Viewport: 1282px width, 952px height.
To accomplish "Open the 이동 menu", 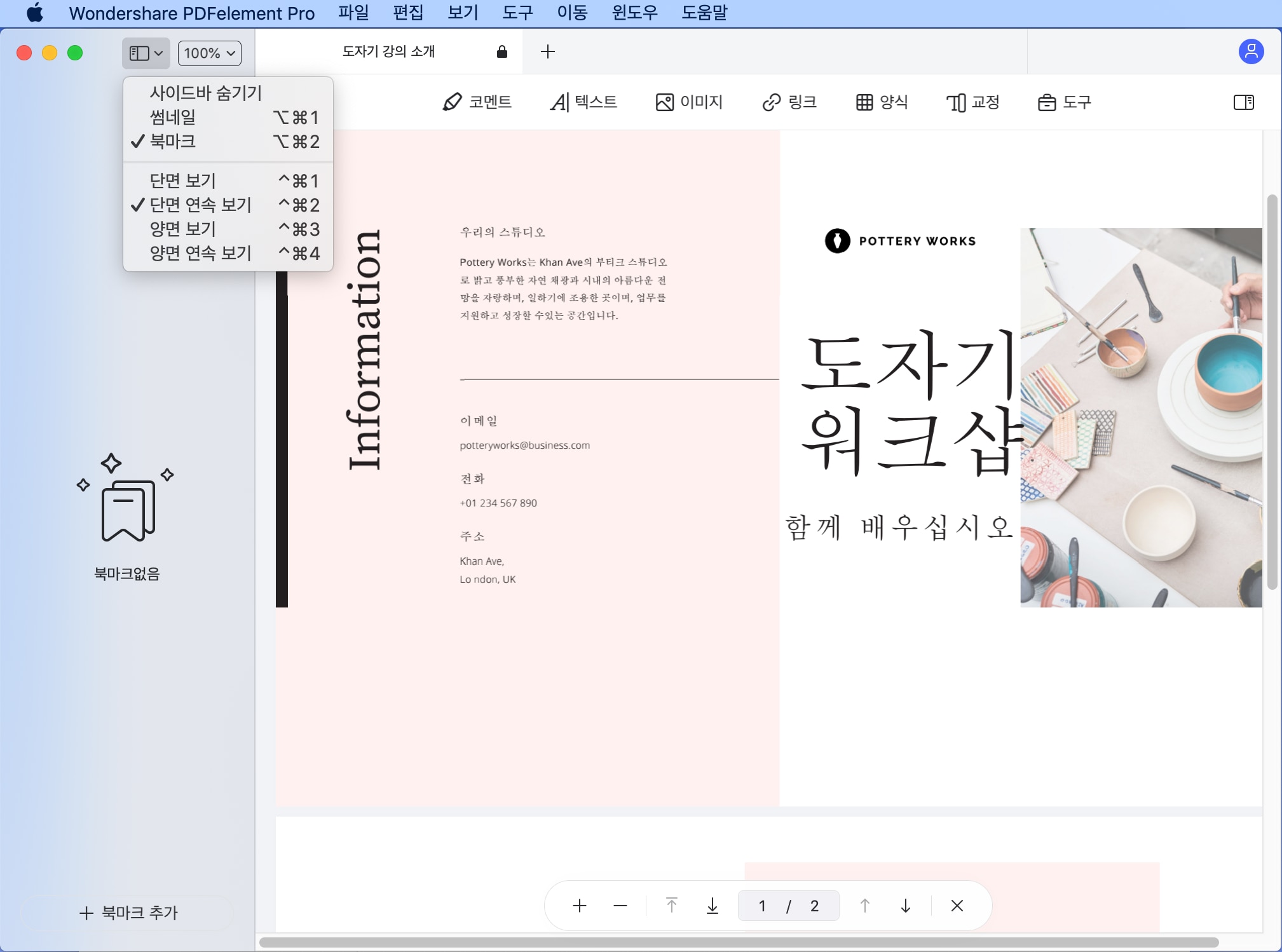I will (572, 13).
